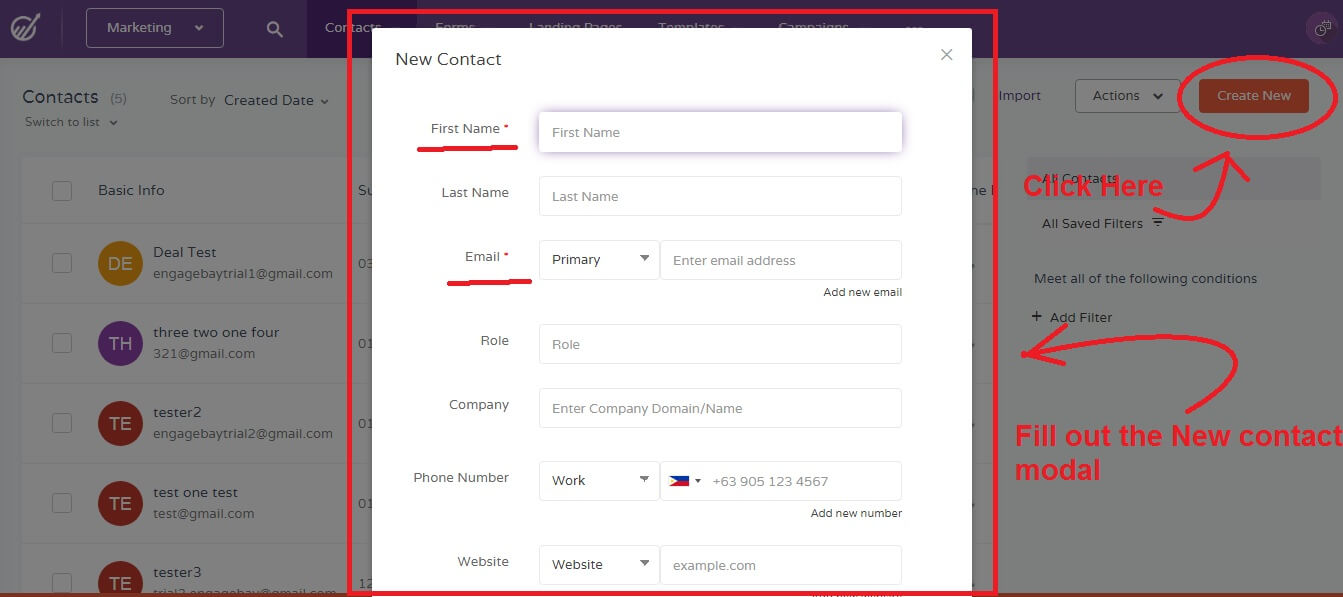The height and width of the screenshot is (597, 1343).
Task: Check the checkbox next to test one test
Action: coord(62,503)
